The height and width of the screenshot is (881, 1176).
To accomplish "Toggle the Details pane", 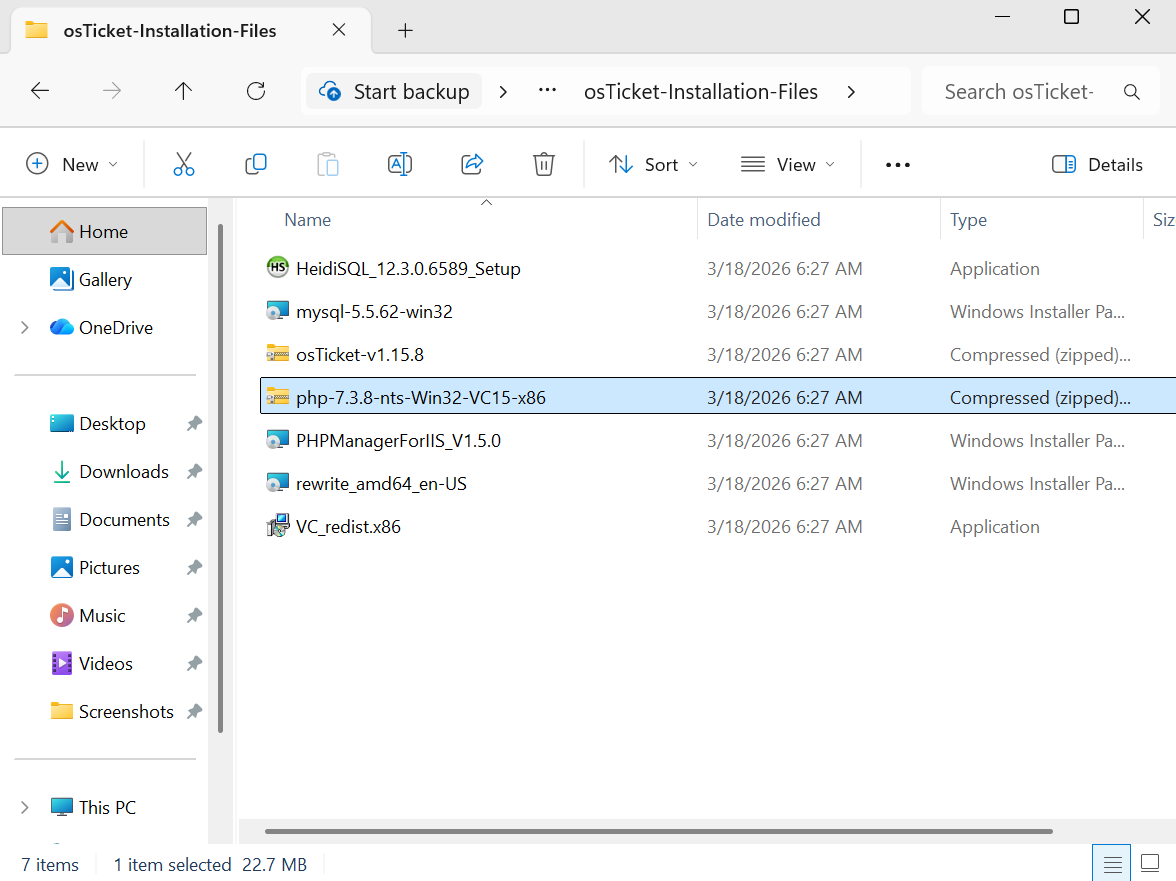I will 1097,164.
